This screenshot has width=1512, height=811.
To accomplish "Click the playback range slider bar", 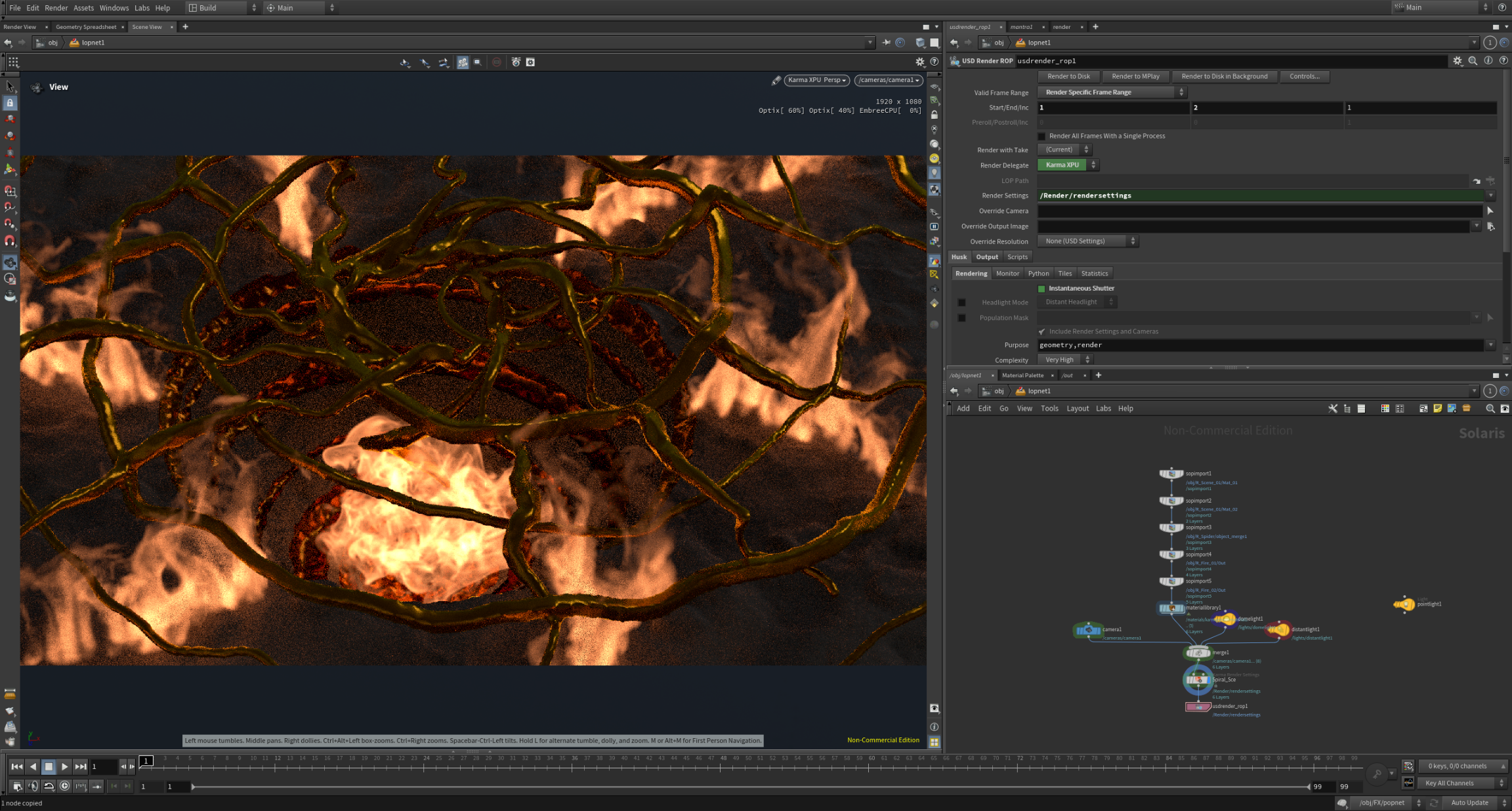I will pyautogui.click(x=751, y=786).
